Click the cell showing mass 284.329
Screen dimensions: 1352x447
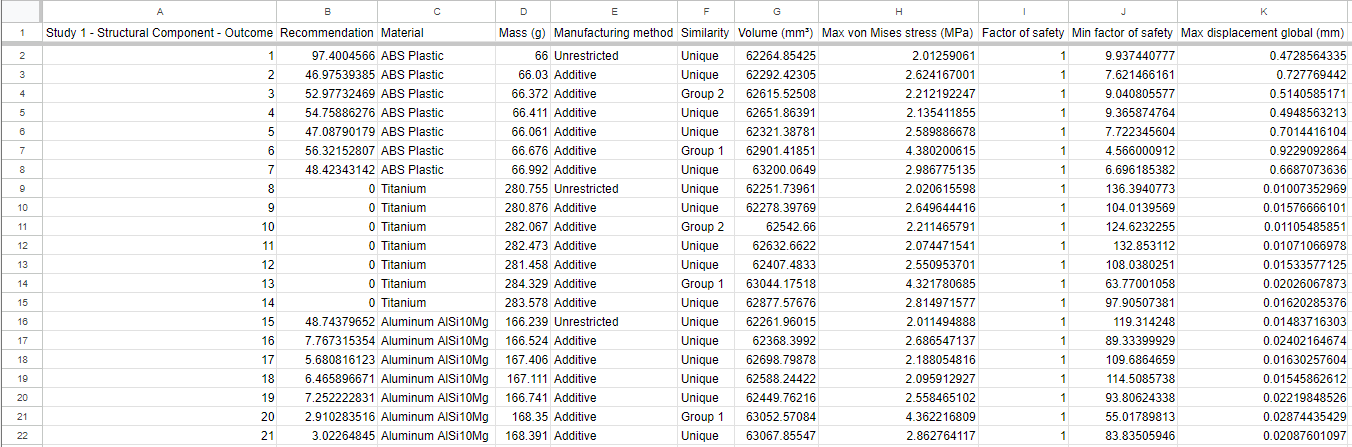(x=522, y=284)
